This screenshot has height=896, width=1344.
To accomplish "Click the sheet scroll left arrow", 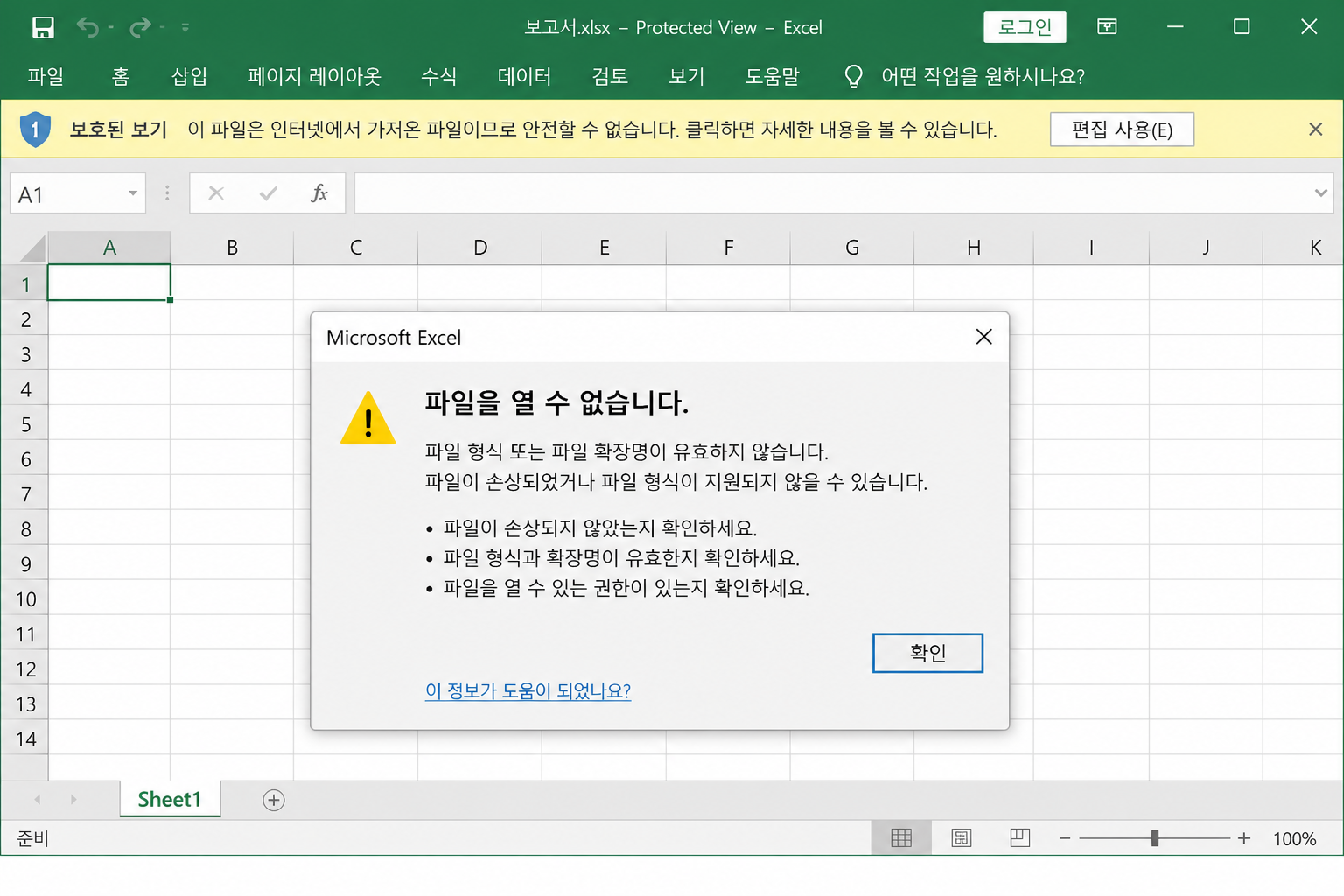I will point(38,800).
